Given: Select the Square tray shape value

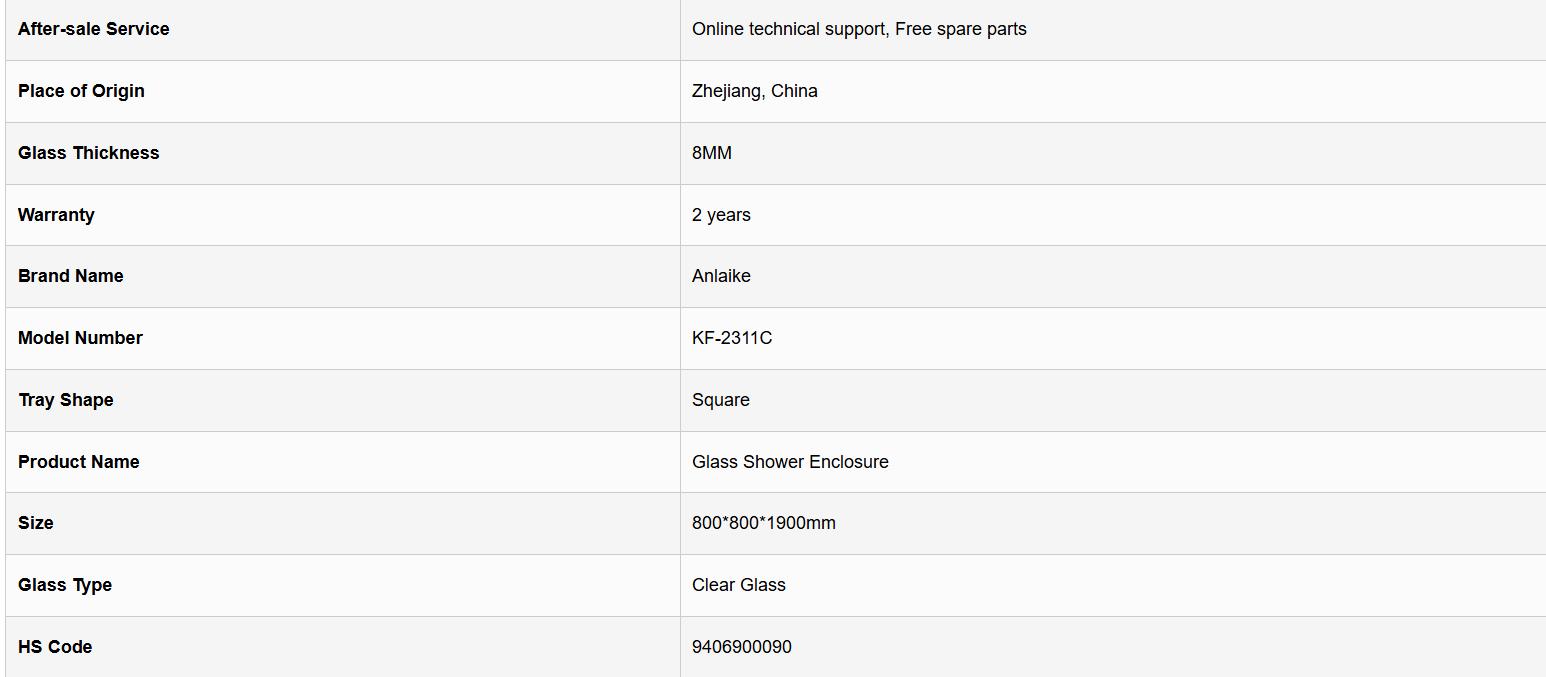Looking at the screenshot, I should pyautogui.click(x=721, y=400).
